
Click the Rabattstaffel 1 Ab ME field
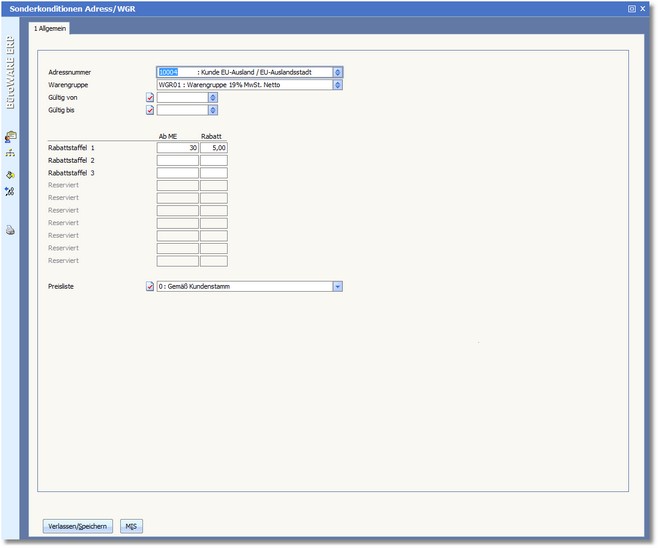[x=177, y=148]
